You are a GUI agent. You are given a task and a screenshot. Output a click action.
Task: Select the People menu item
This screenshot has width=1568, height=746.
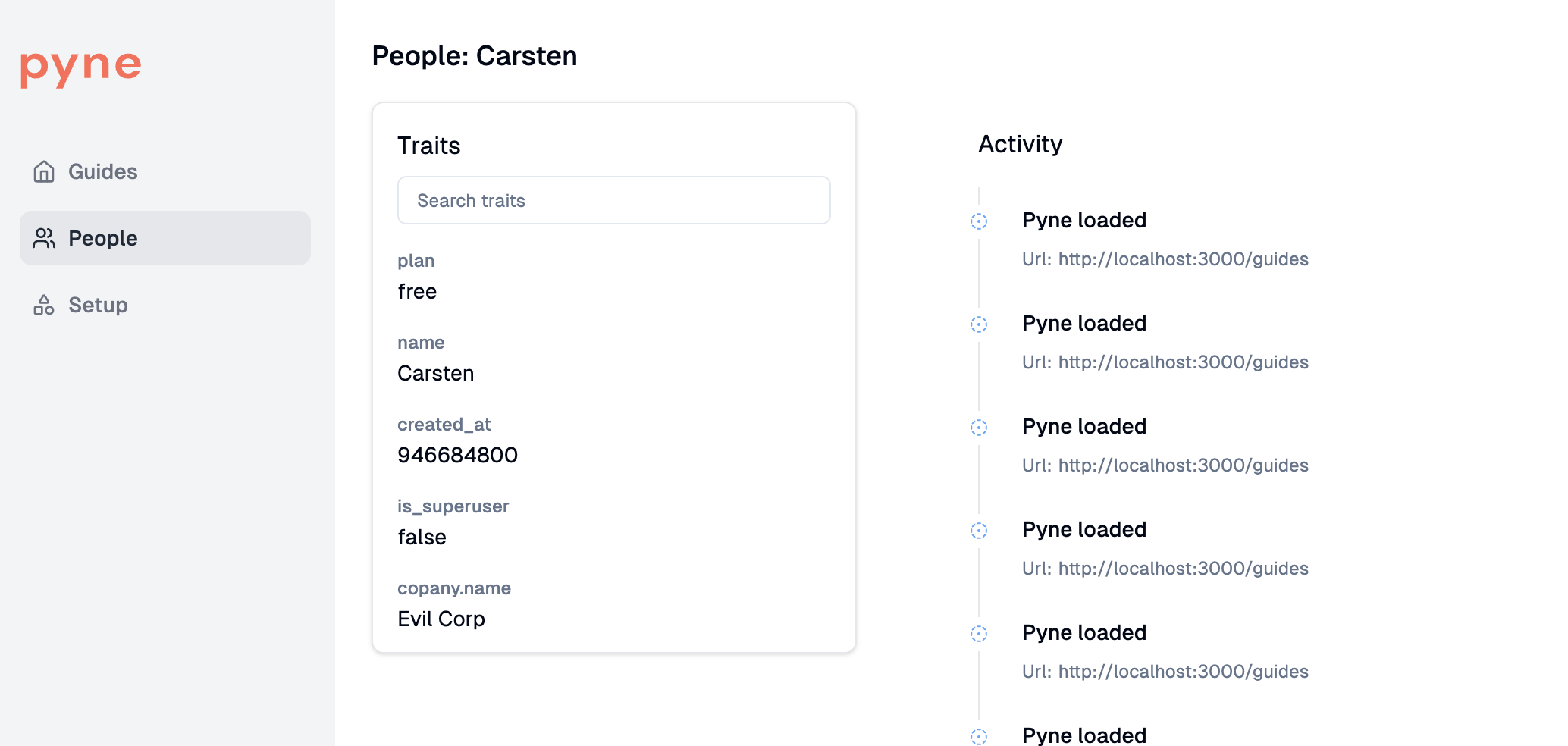point(103,239)
